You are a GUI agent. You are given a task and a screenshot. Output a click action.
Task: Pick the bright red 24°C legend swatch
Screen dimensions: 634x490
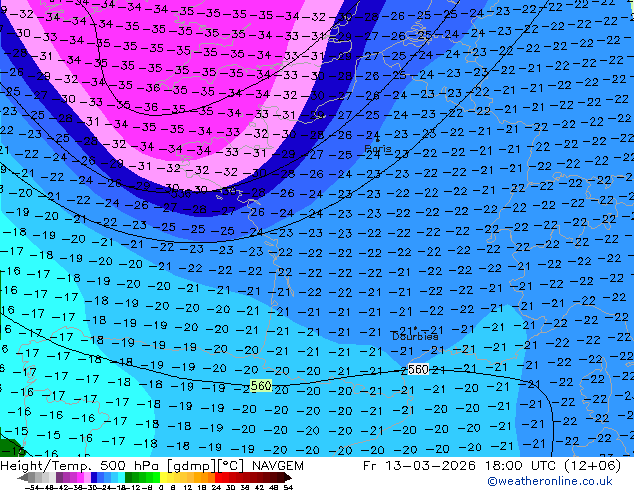pos(218,477)
